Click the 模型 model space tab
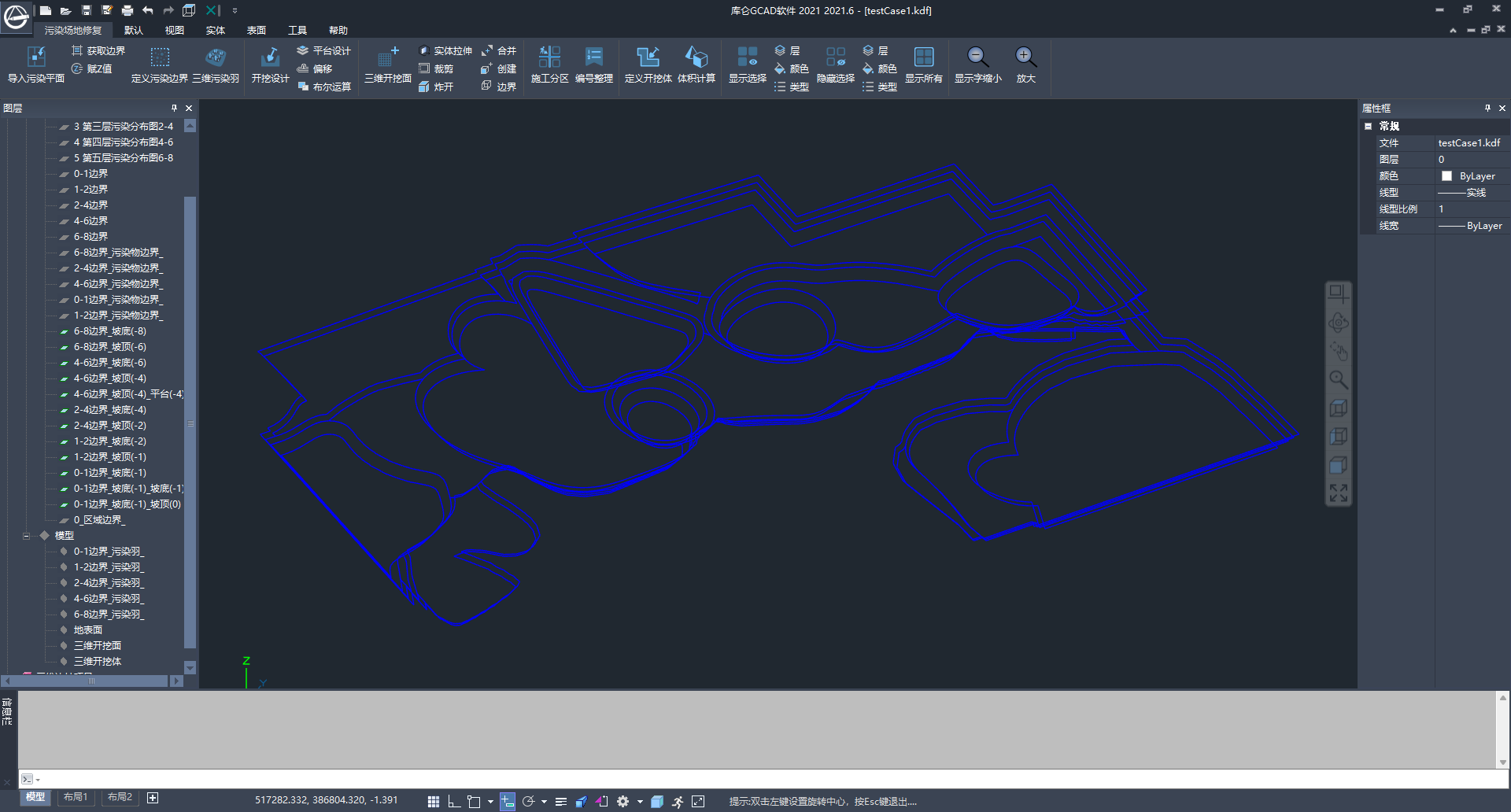1511x812 pixels. point(35,797)
